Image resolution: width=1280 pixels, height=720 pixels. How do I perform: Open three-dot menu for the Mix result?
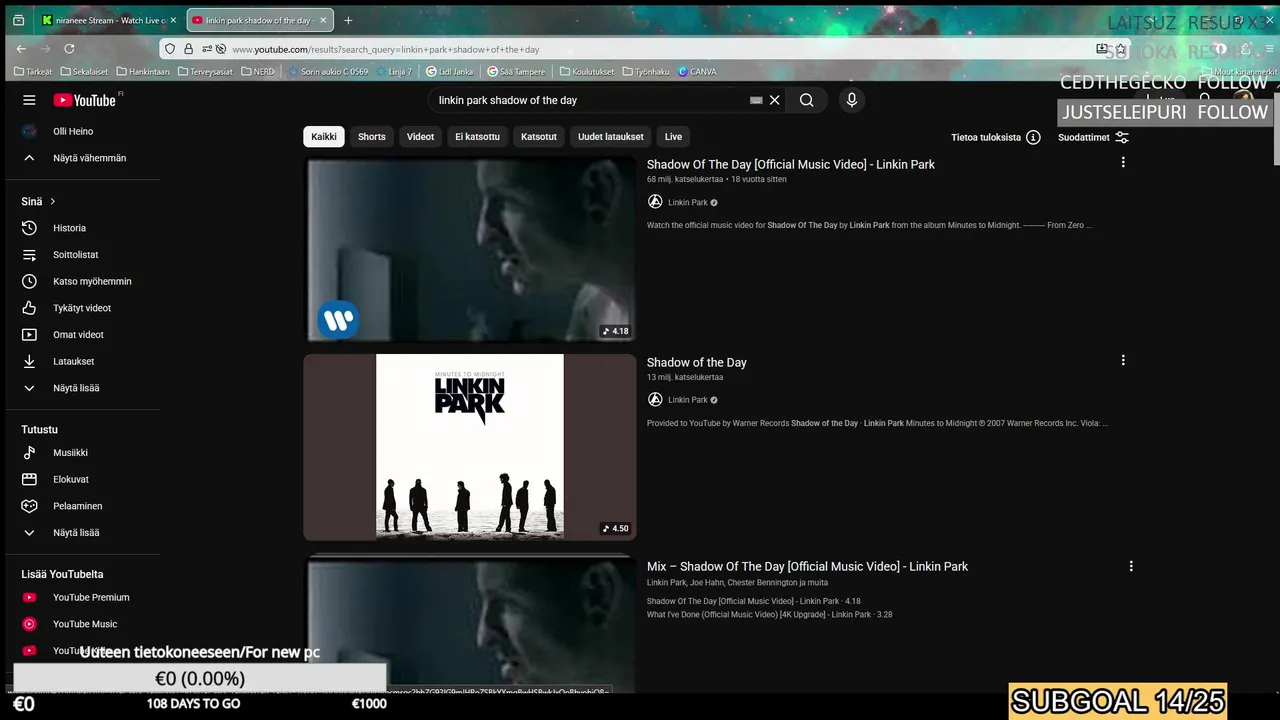1131,566
